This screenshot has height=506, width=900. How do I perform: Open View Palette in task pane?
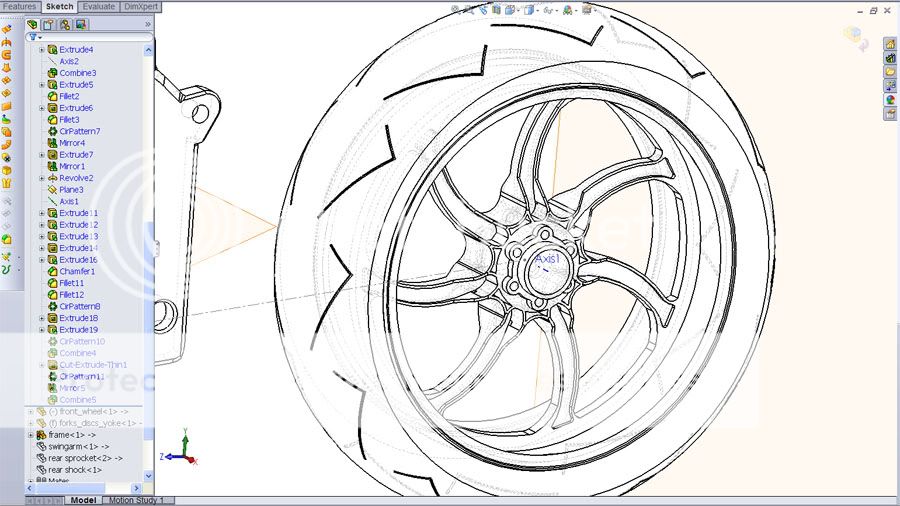(x=890, y=85)
